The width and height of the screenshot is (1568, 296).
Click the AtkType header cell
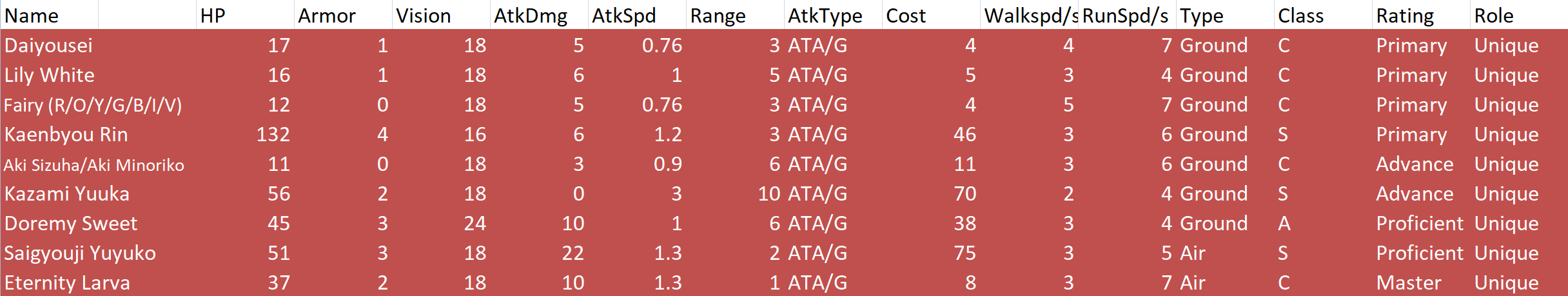[825, 15]
